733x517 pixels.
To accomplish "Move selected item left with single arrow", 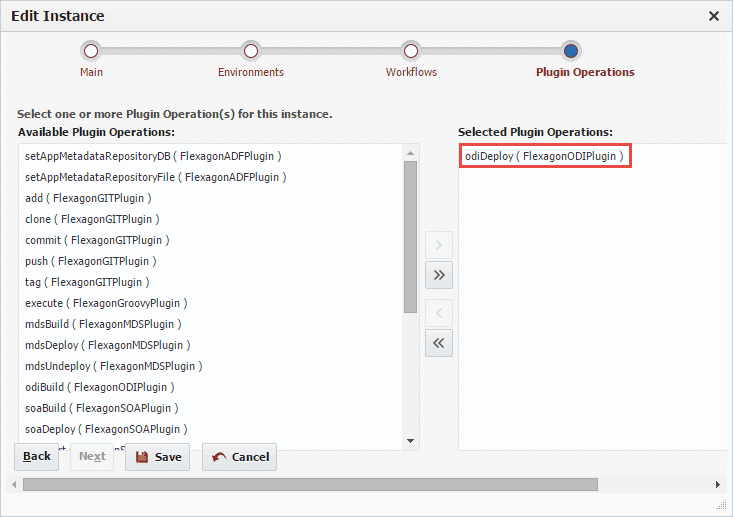I will coord(438,313).
